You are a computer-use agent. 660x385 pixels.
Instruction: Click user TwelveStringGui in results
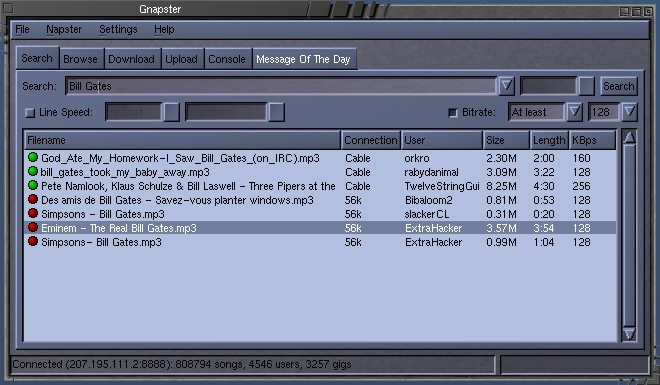click(x=442, y=186)
